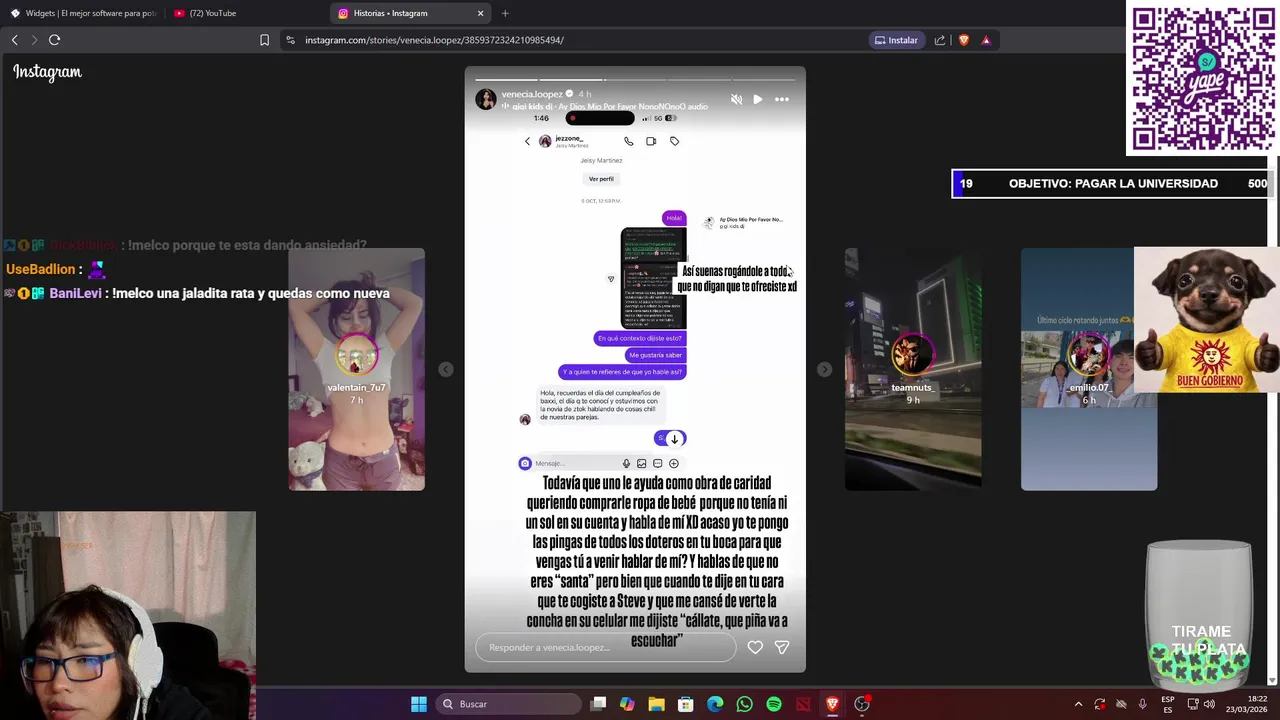View site information icon beside the URL
1280x720 pixels.
(x=290, y=40)
